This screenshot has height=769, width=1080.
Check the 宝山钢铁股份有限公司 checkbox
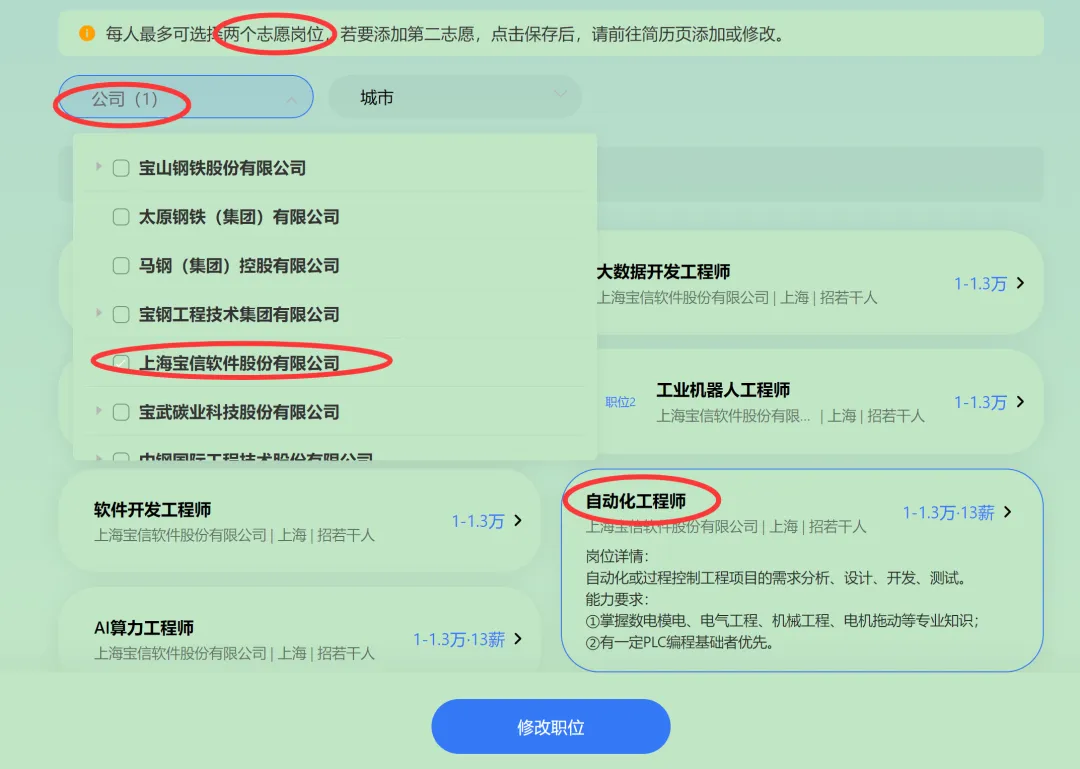coord(121,168)
